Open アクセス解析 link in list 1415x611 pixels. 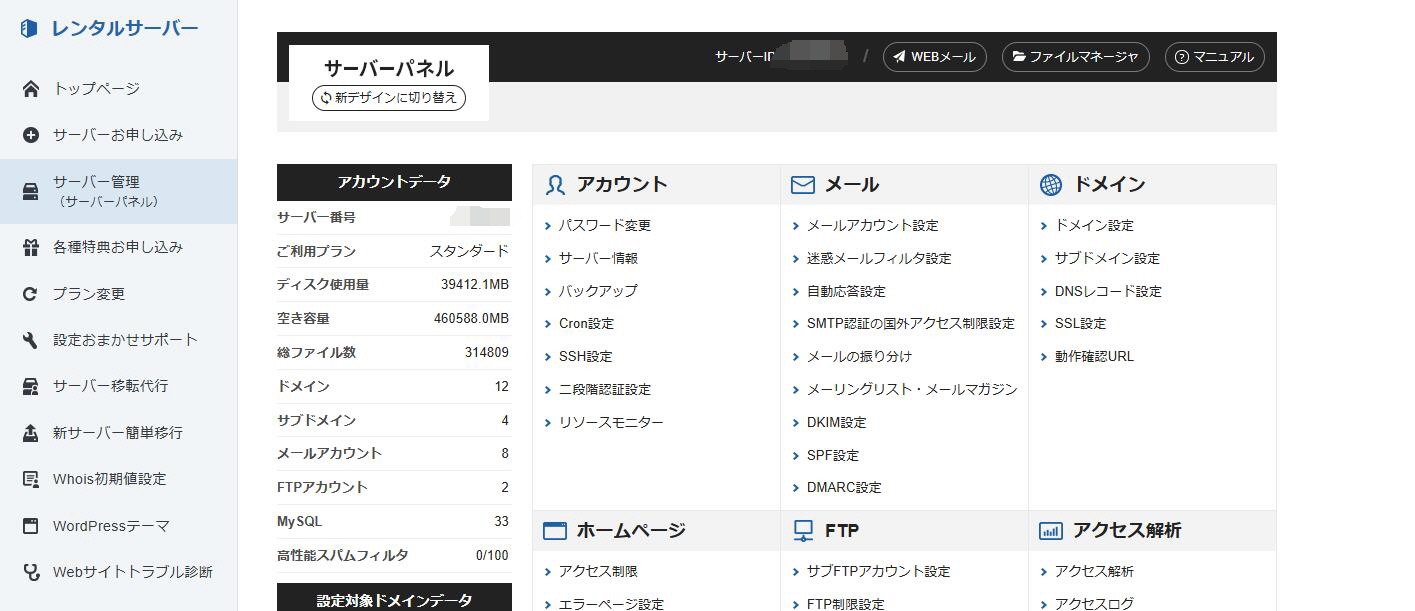[x=1094, y=572]
